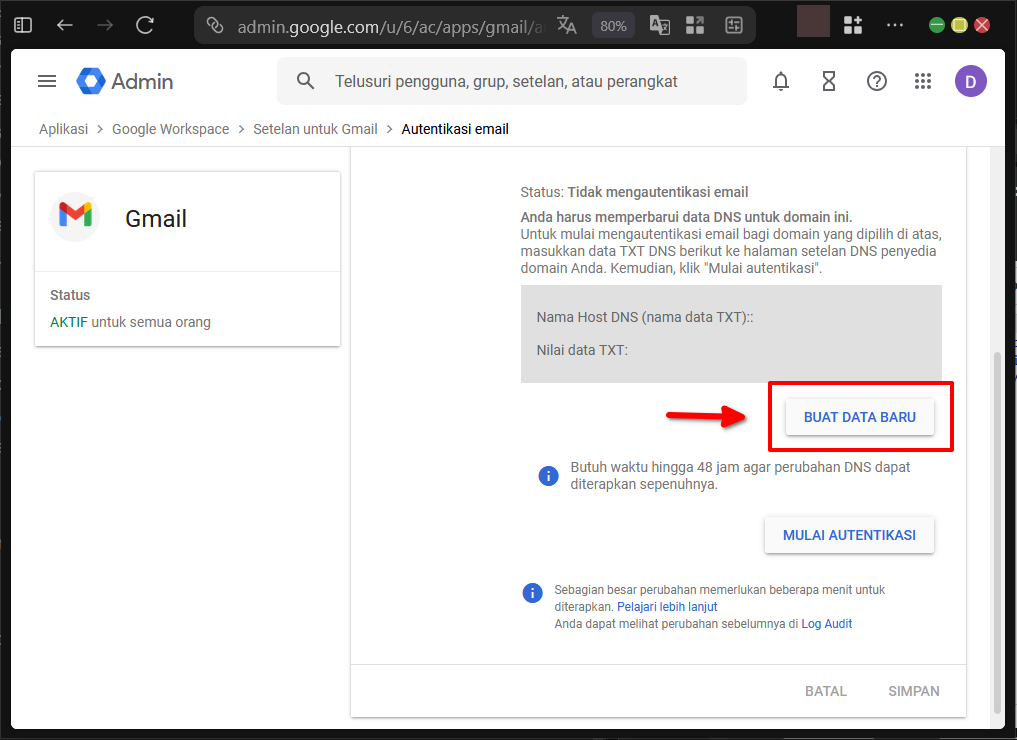Open the purple account avatar D

click(x=971, y=81)
